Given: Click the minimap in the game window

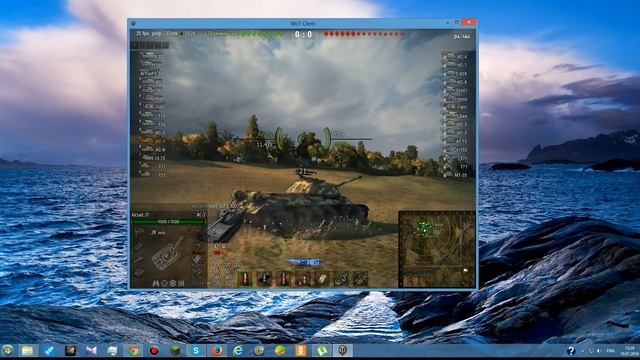Looking at the screenshot, I should 437,249.
